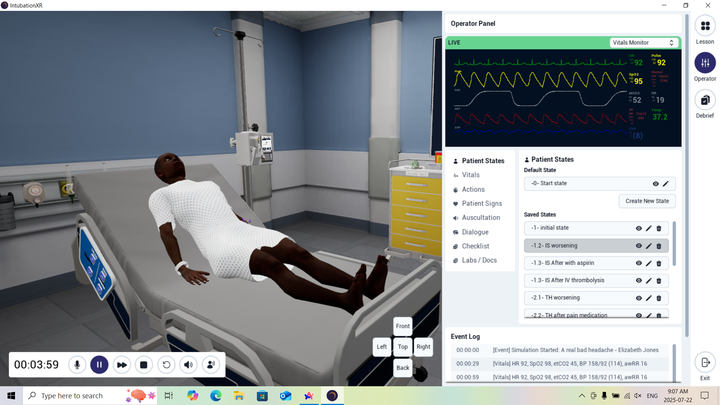The height and width of the screenshot is (405, 720).
Task: Pause the running simulation
Action: 99,365
